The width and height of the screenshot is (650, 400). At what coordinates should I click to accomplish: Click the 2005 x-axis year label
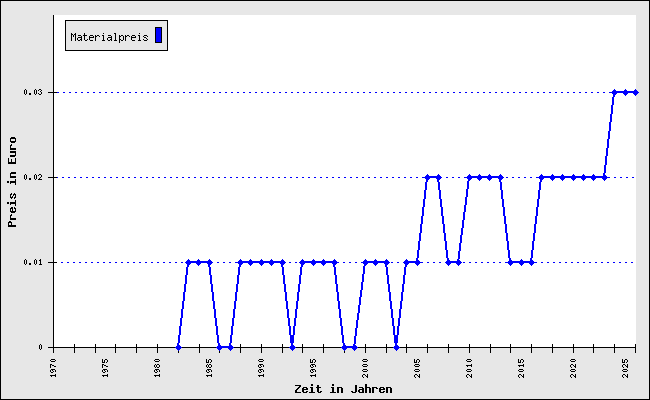[417, 368]
